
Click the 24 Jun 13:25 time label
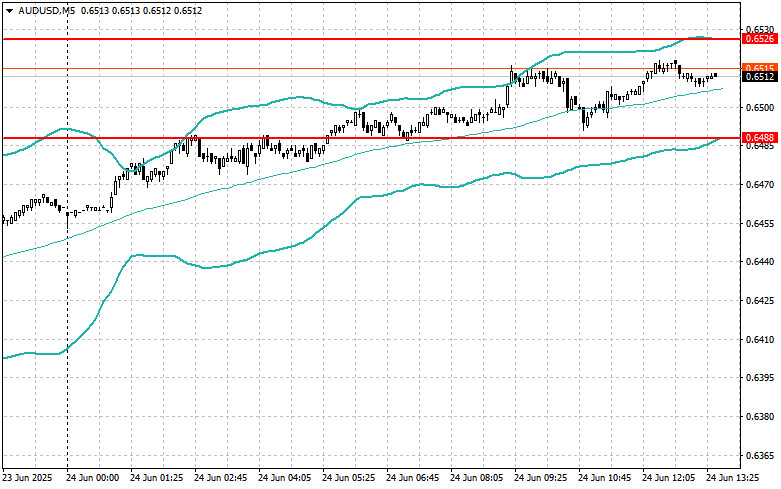coord(733,478)
